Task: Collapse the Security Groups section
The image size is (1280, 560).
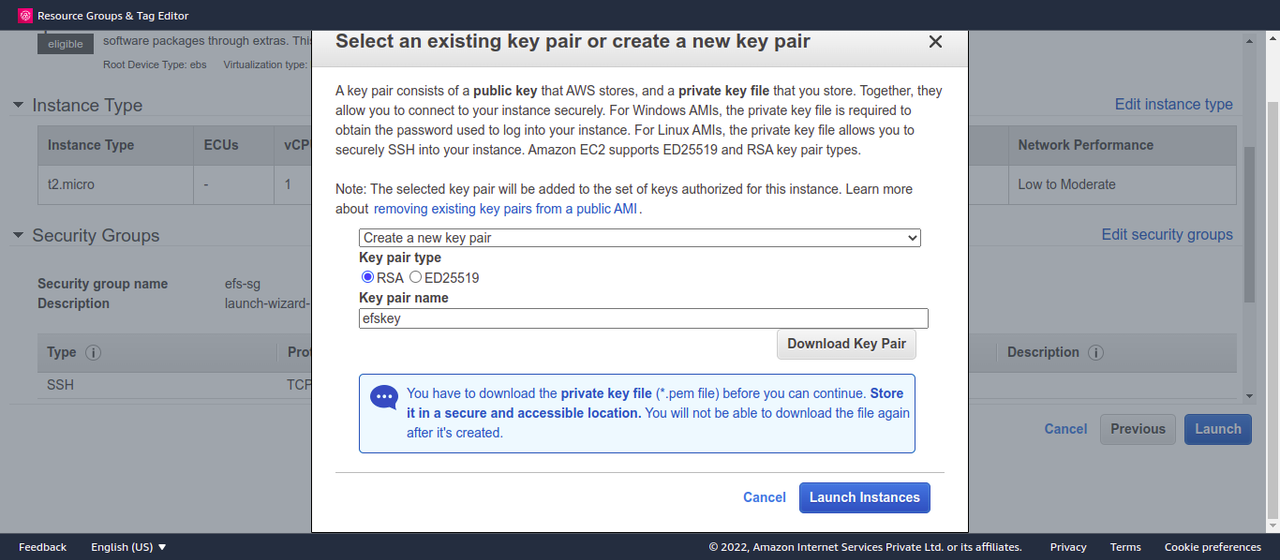Action: point(18,235)
